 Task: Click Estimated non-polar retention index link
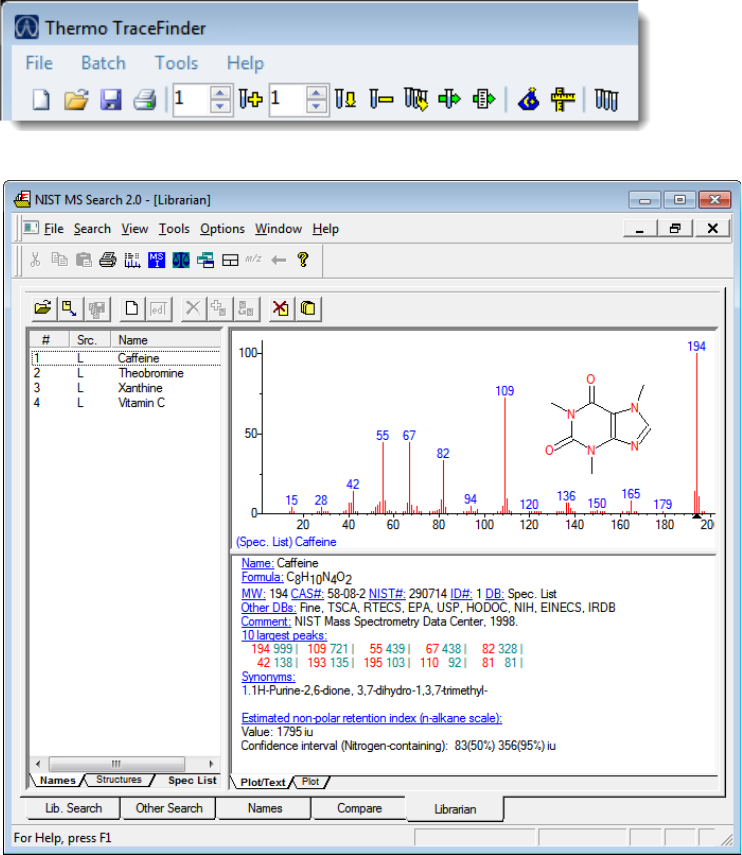[371, 718]
